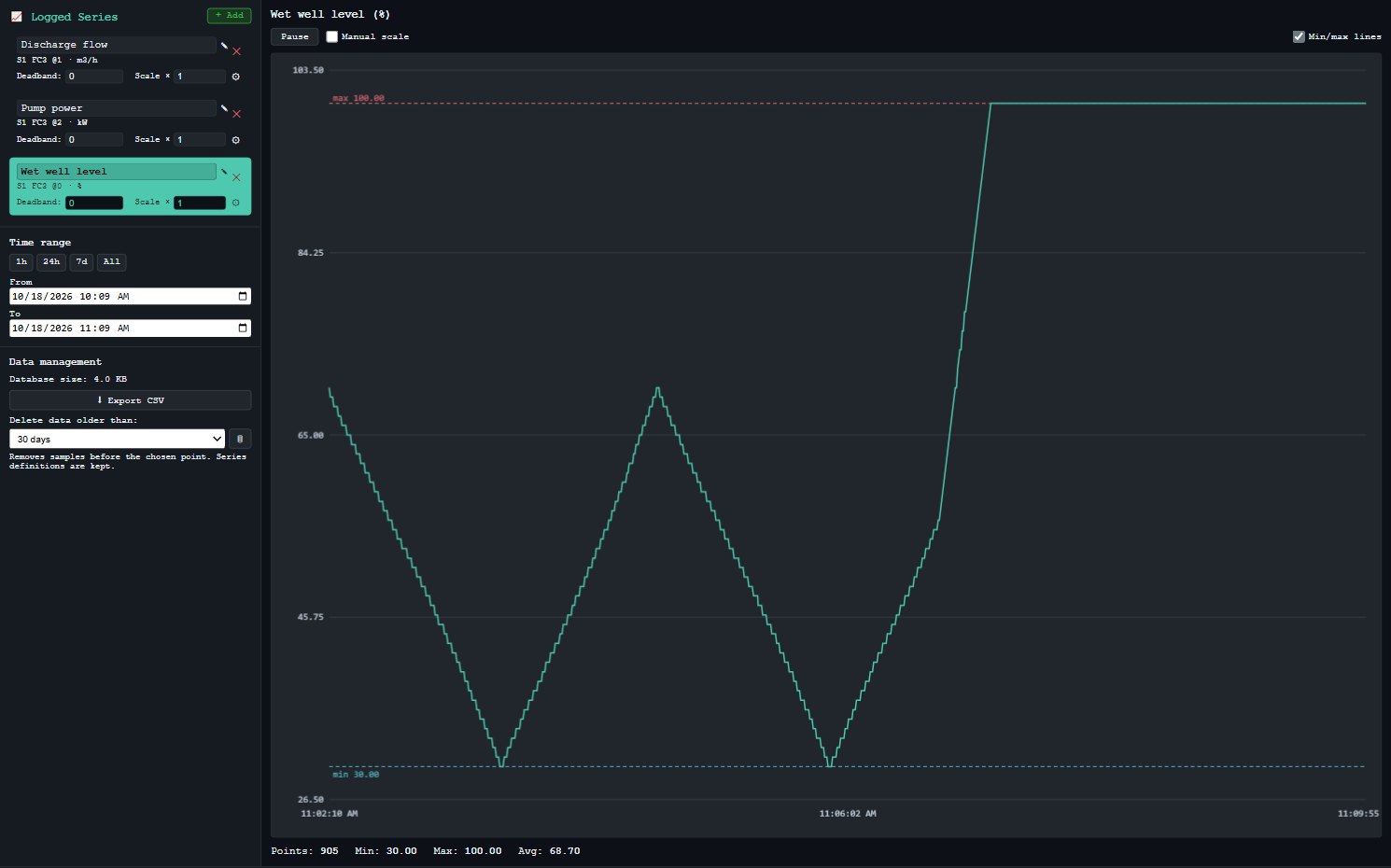Edit Pump power with the pencil icon

point(224,108)
